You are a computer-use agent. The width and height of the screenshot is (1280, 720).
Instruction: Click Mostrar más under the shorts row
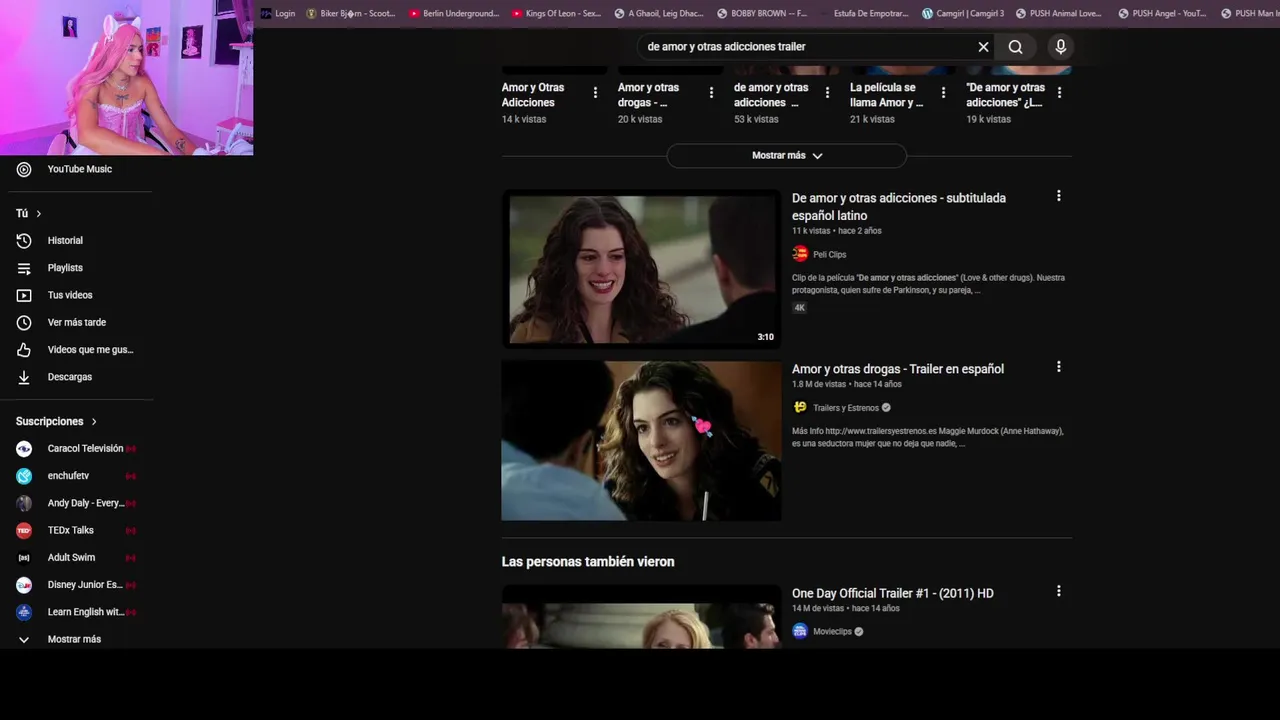click(786, 156)
